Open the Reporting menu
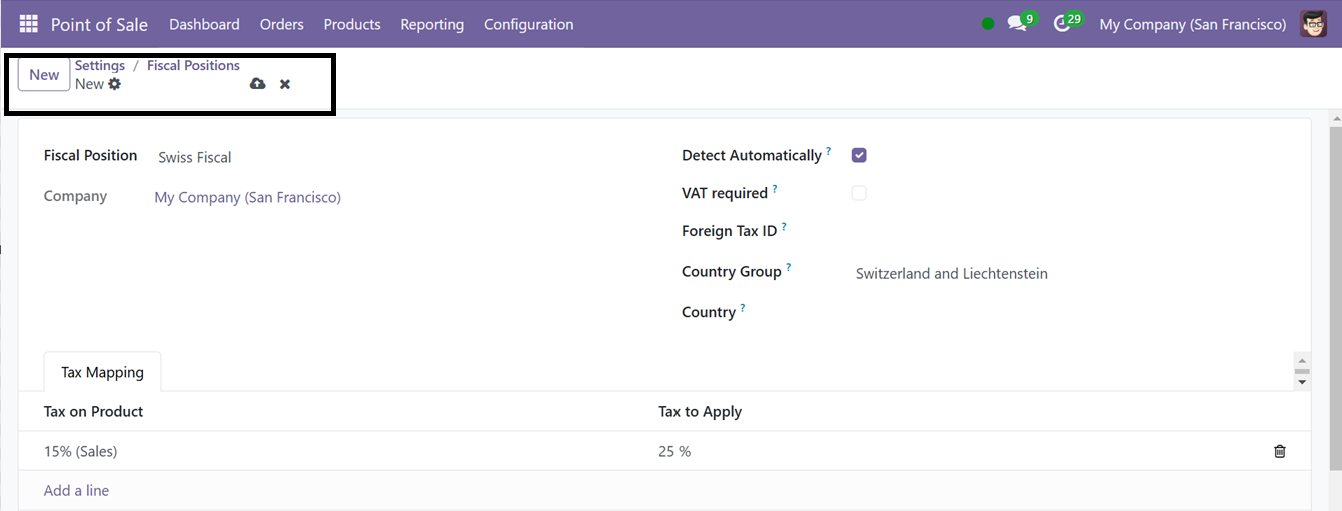 [x=432, y=24]
